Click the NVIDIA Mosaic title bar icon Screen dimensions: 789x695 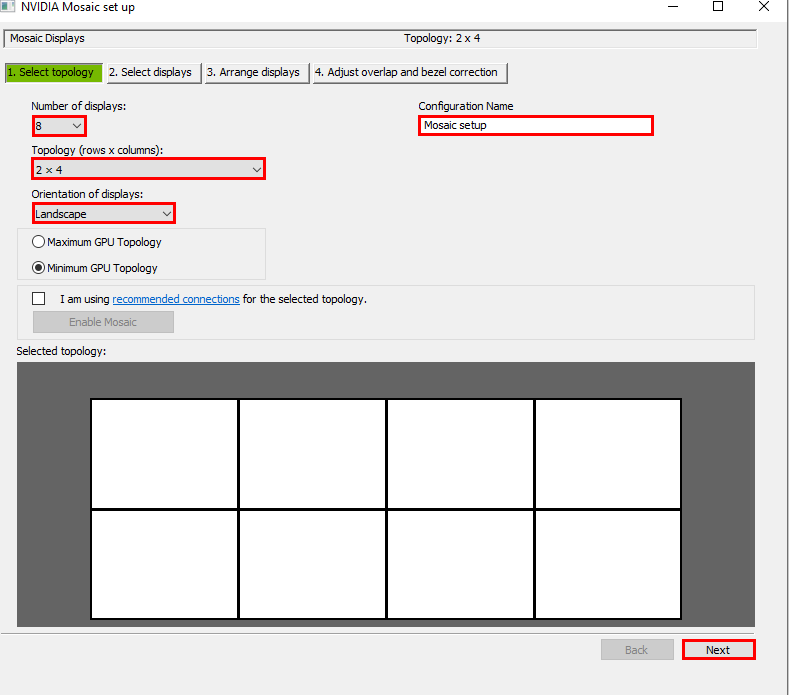[9, 7]
